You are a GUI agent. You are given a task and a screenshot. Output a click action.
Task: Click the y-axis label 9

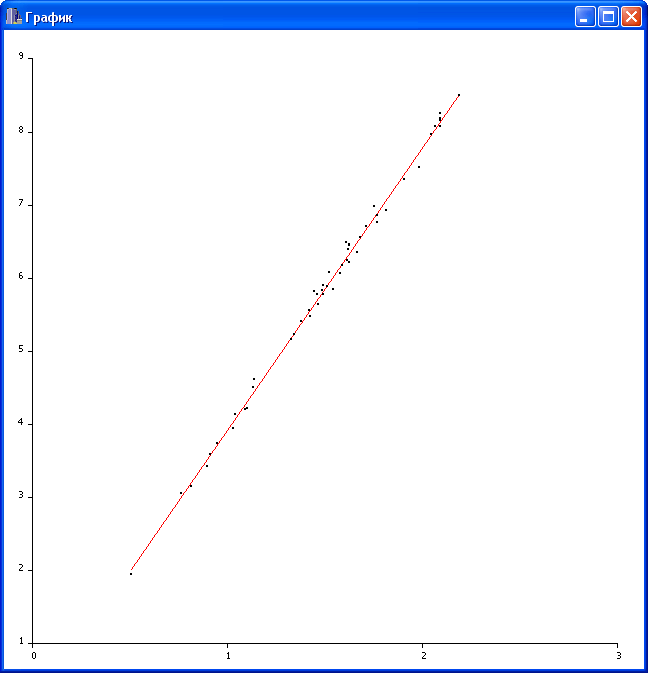20,58
